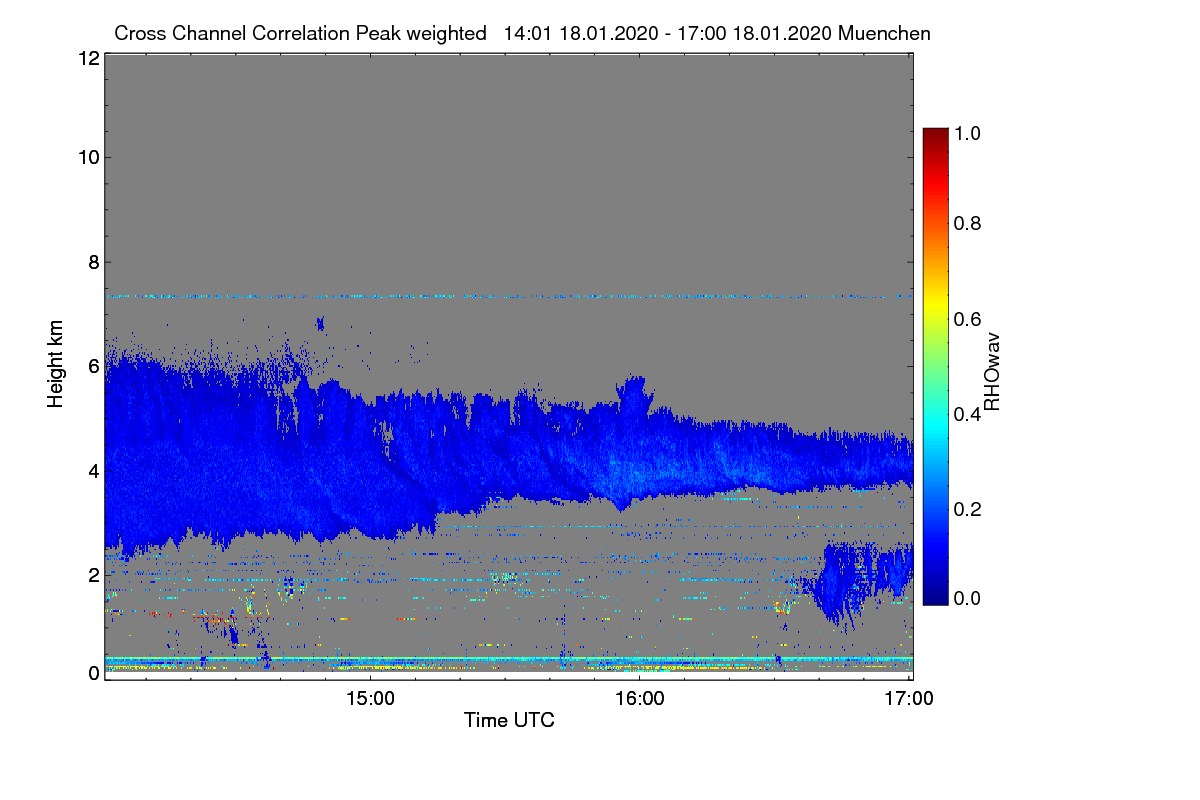The width and height of the screenshot is (1200, 800).
Task: Click the 2 height axis label
Action: pos(93,574)
